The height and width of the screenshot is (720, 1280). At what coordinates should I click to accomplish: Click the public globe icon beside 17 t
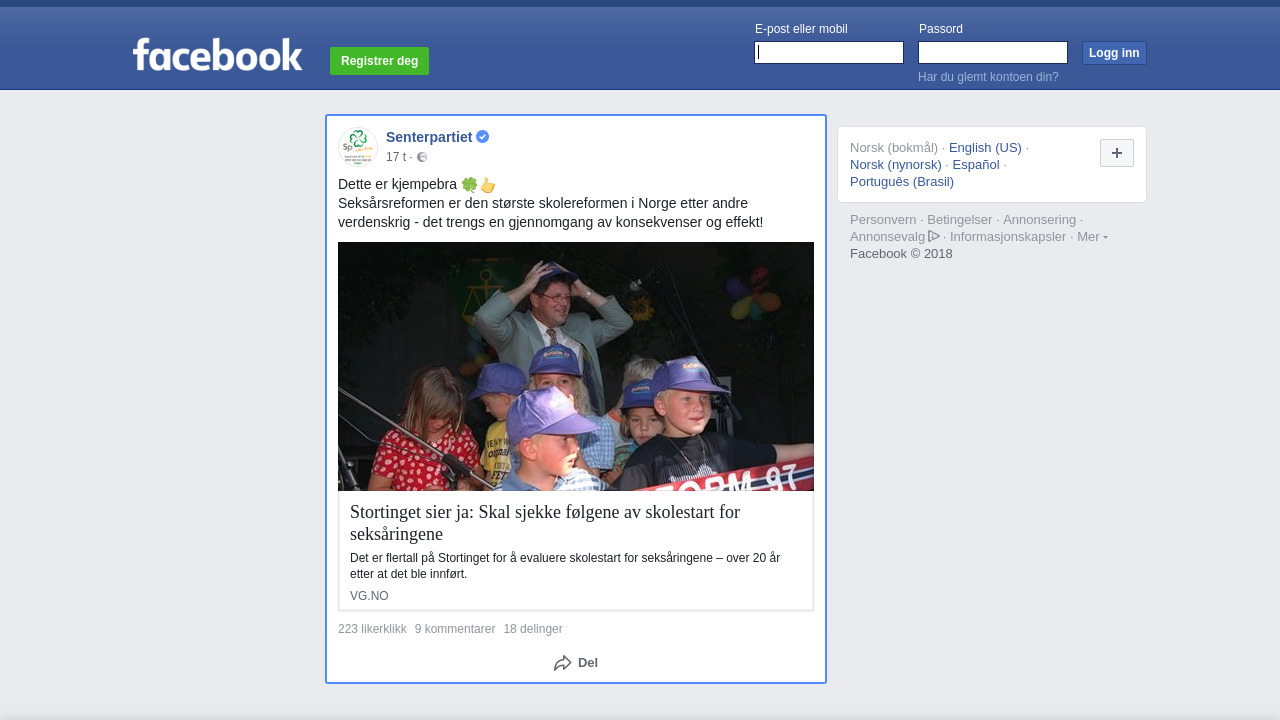422,157
